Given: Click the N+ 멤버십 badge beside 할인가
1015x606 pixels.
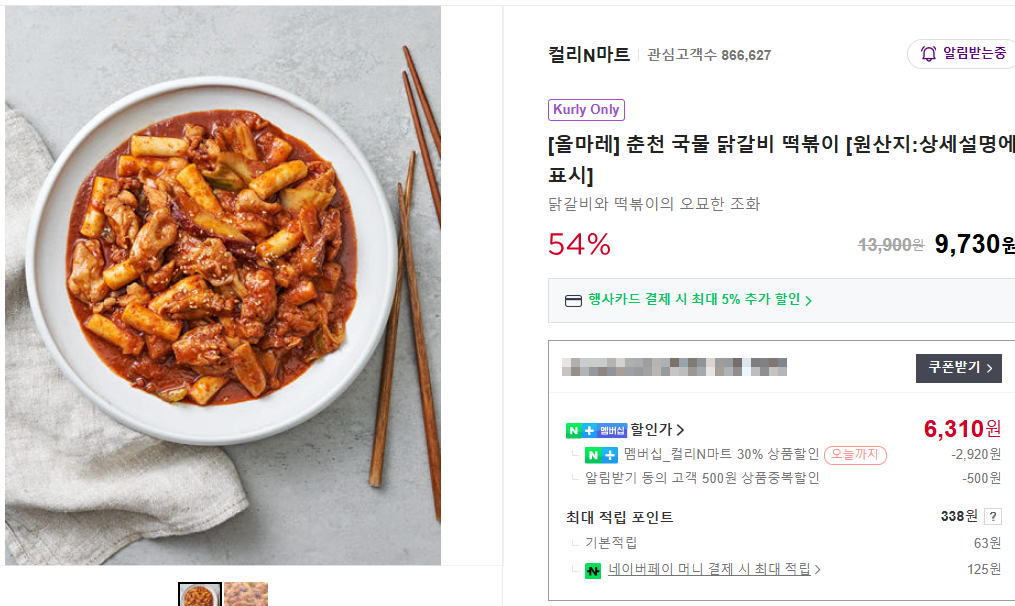Looking at the screenshot, I should [596, 430].
